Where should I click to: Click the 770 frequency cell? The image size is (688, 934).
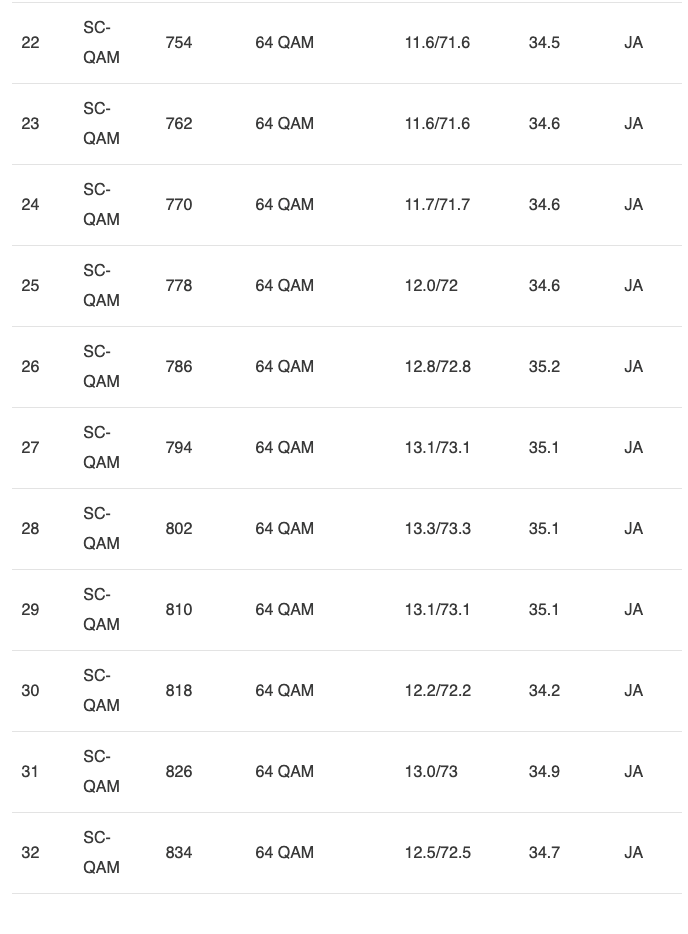click(179, 205)
